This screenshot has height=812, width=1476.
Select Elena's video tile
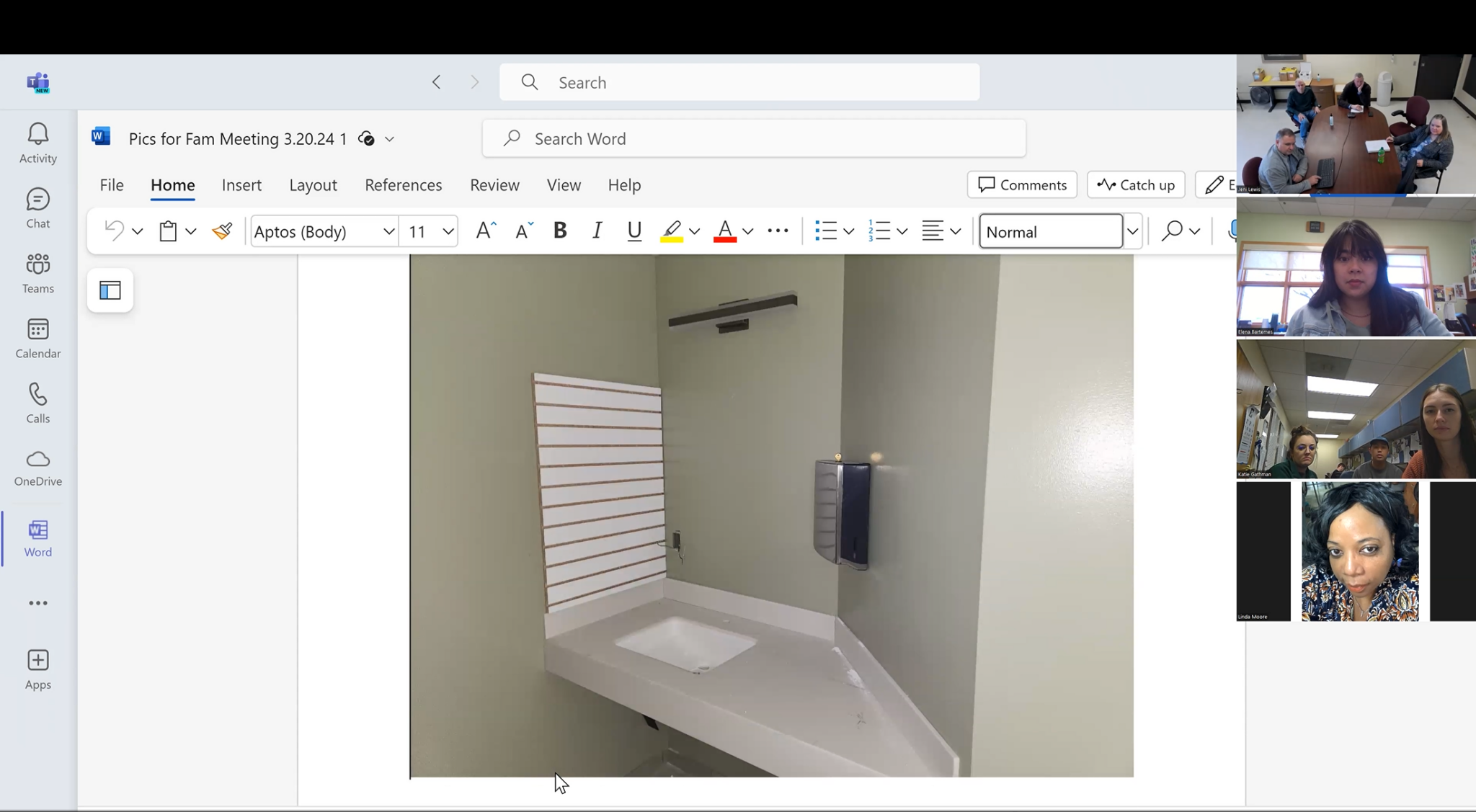tap(1356, 267)
